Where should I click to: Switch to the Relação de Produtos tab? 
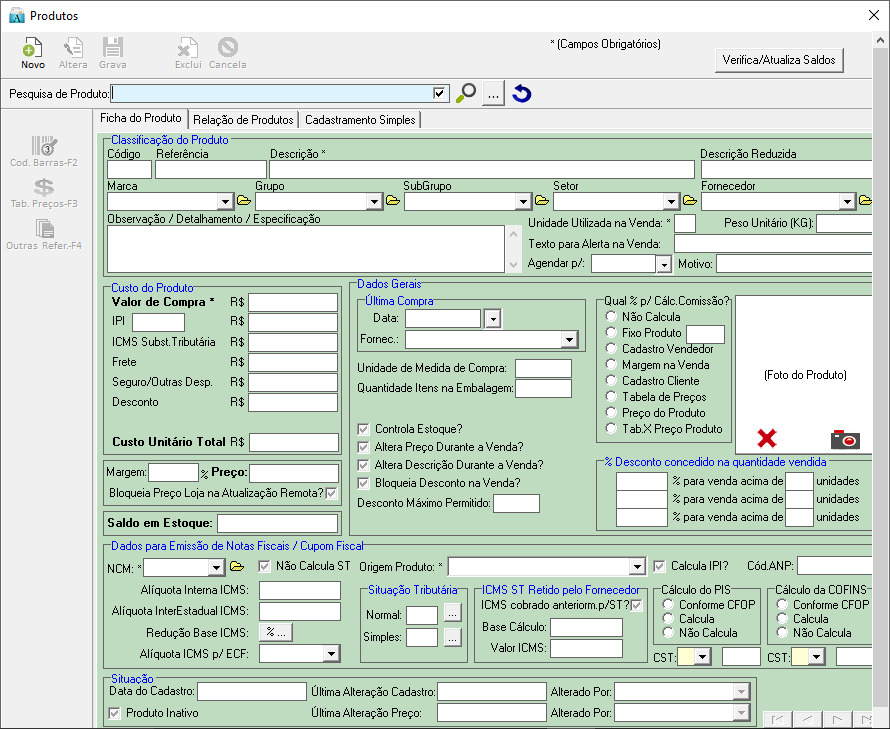click(x=243, y=120)
